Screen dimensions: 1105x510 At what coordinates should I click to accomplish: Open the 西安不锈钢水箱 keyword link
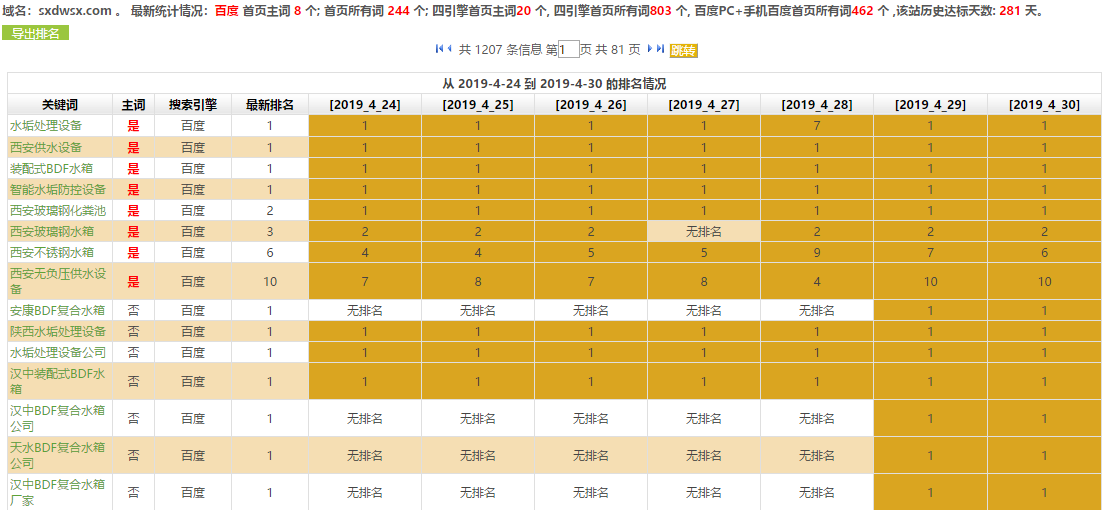tap(52, 252)
